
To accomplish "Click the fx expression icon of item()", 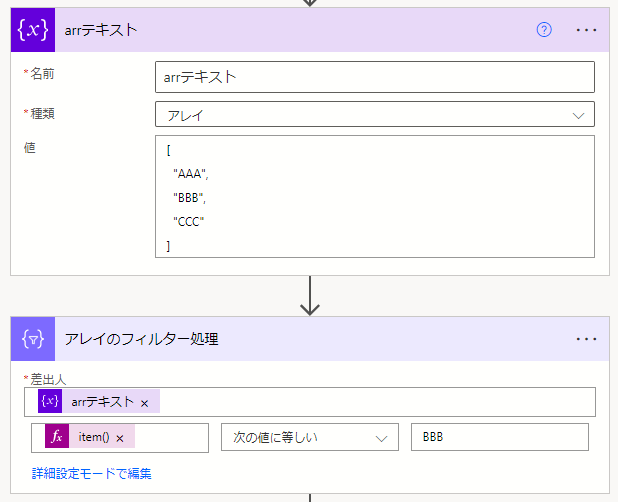I will pos(57,436).
